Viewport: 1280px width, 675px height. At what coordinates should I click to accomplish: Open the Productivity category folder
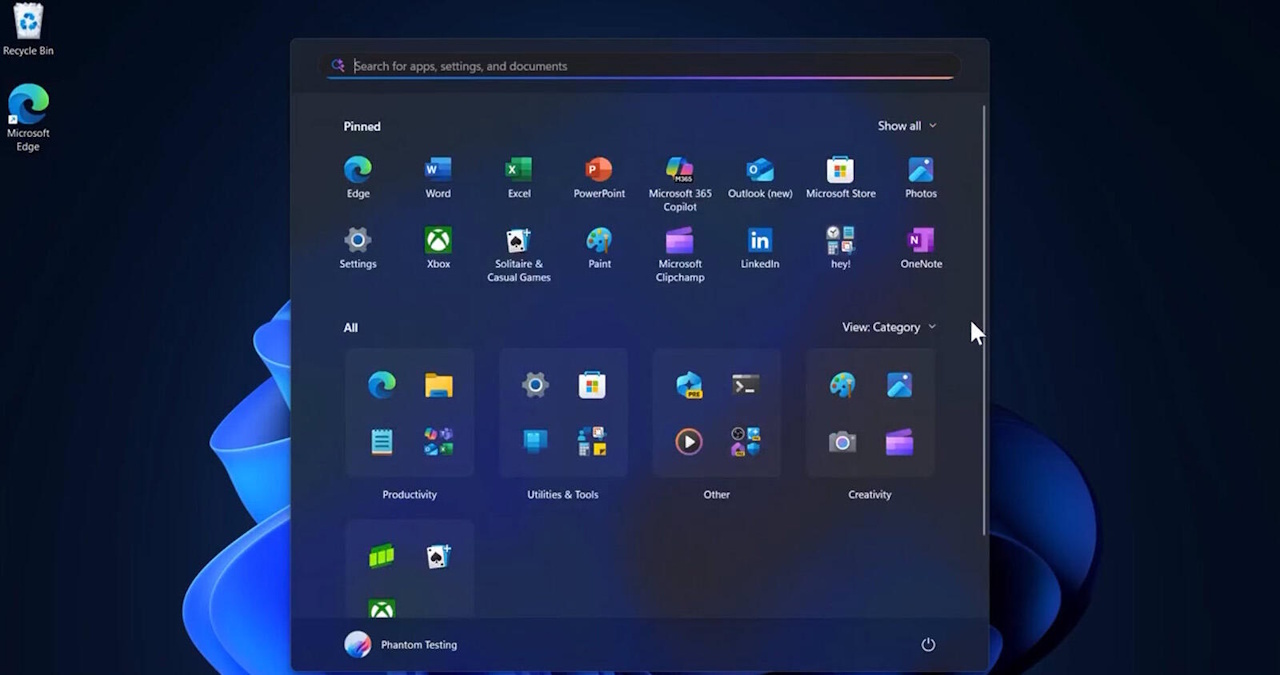coord(410,413)
